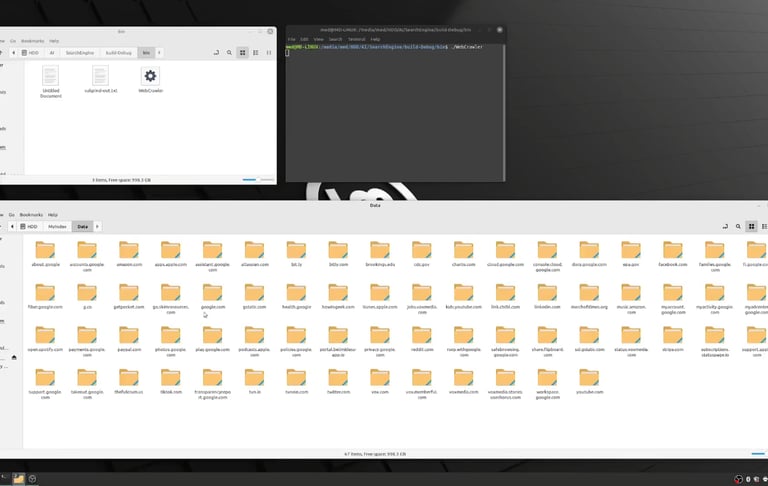Select the paypal.com folder
This screenshot has height=486, width=768.
[x=129, y=339]
